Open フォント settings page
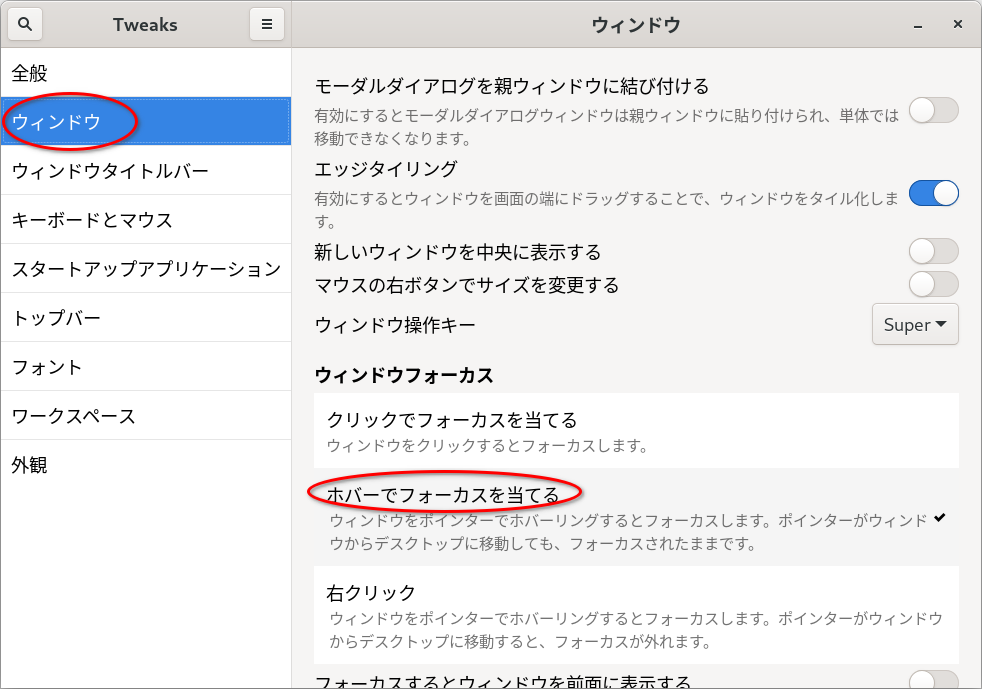This screenshot has width=982, height=689. 146,366
